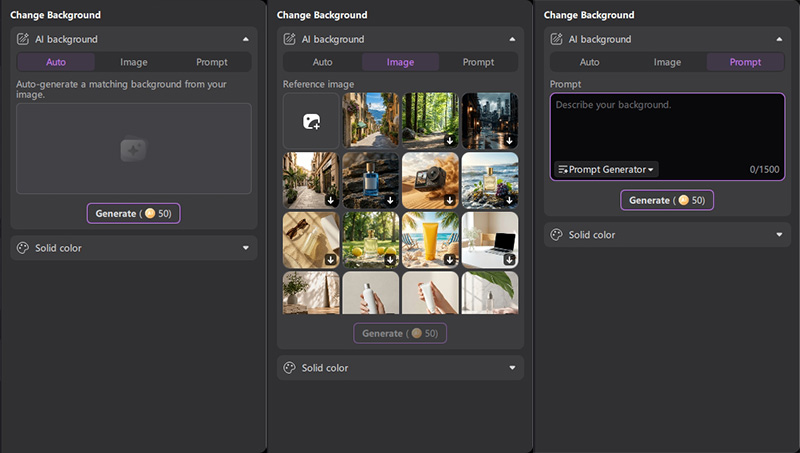Click the sparkle placeholder icon in Auto preview
The image size is (800, 453).
(134, 149)
